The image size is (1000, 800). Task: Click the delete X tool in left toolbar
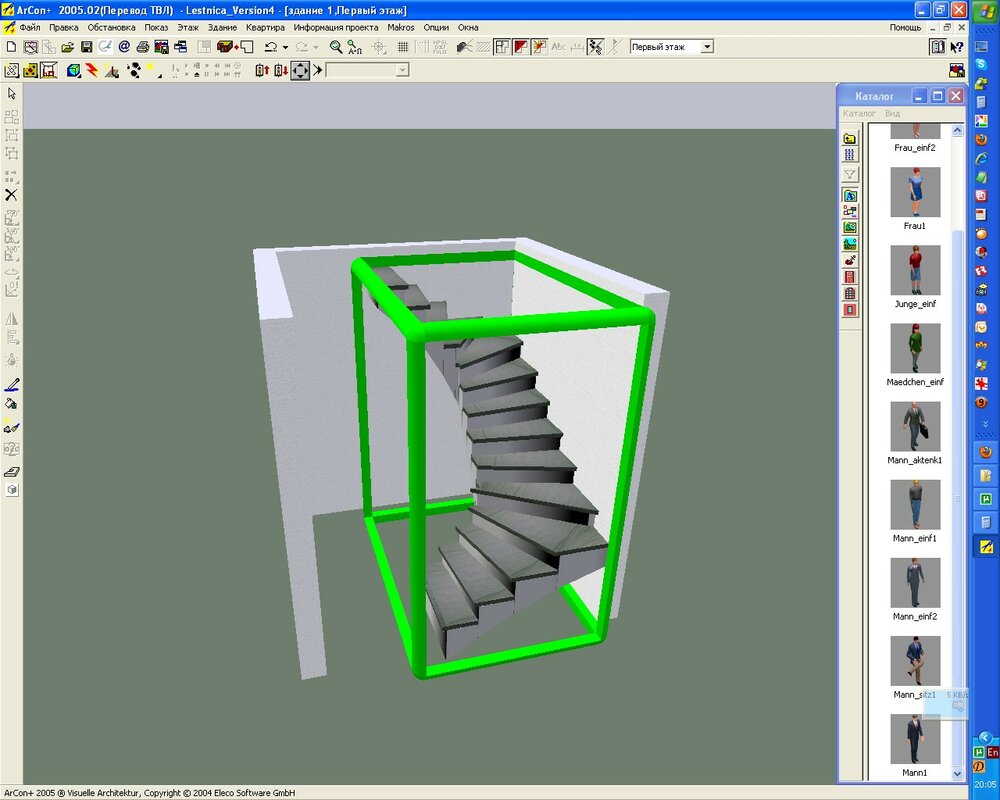12,195
